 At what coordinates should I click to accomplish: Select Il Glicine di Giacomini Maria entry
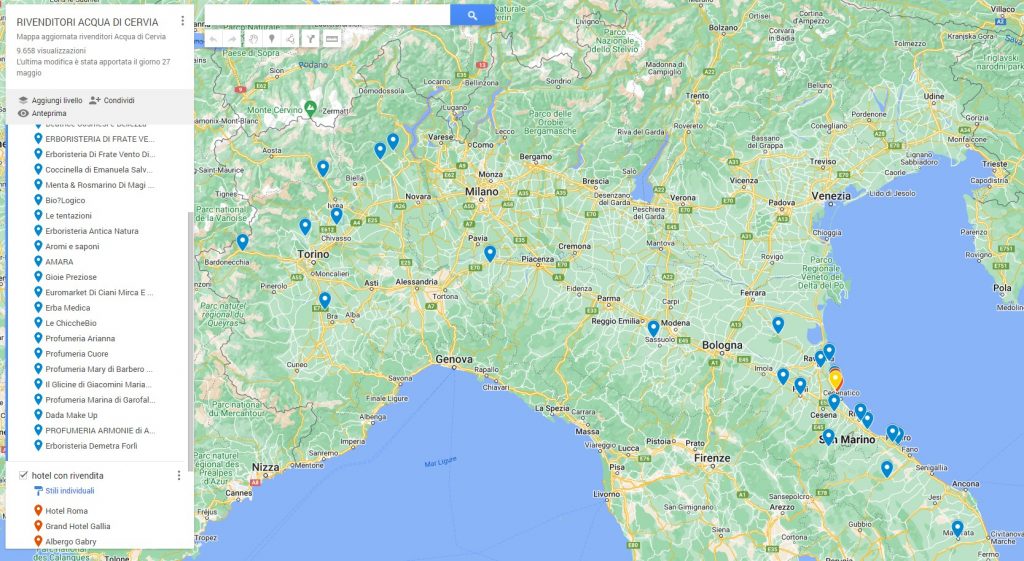(98, 385)
